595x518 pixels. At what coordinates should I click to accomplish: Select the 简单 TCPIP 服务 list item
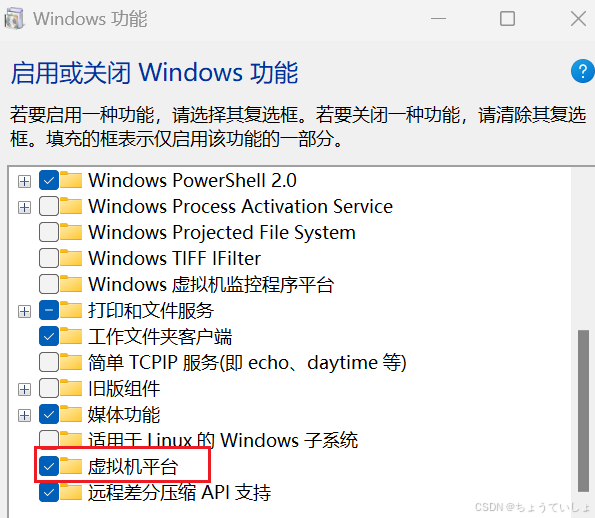tap(247, 362)
